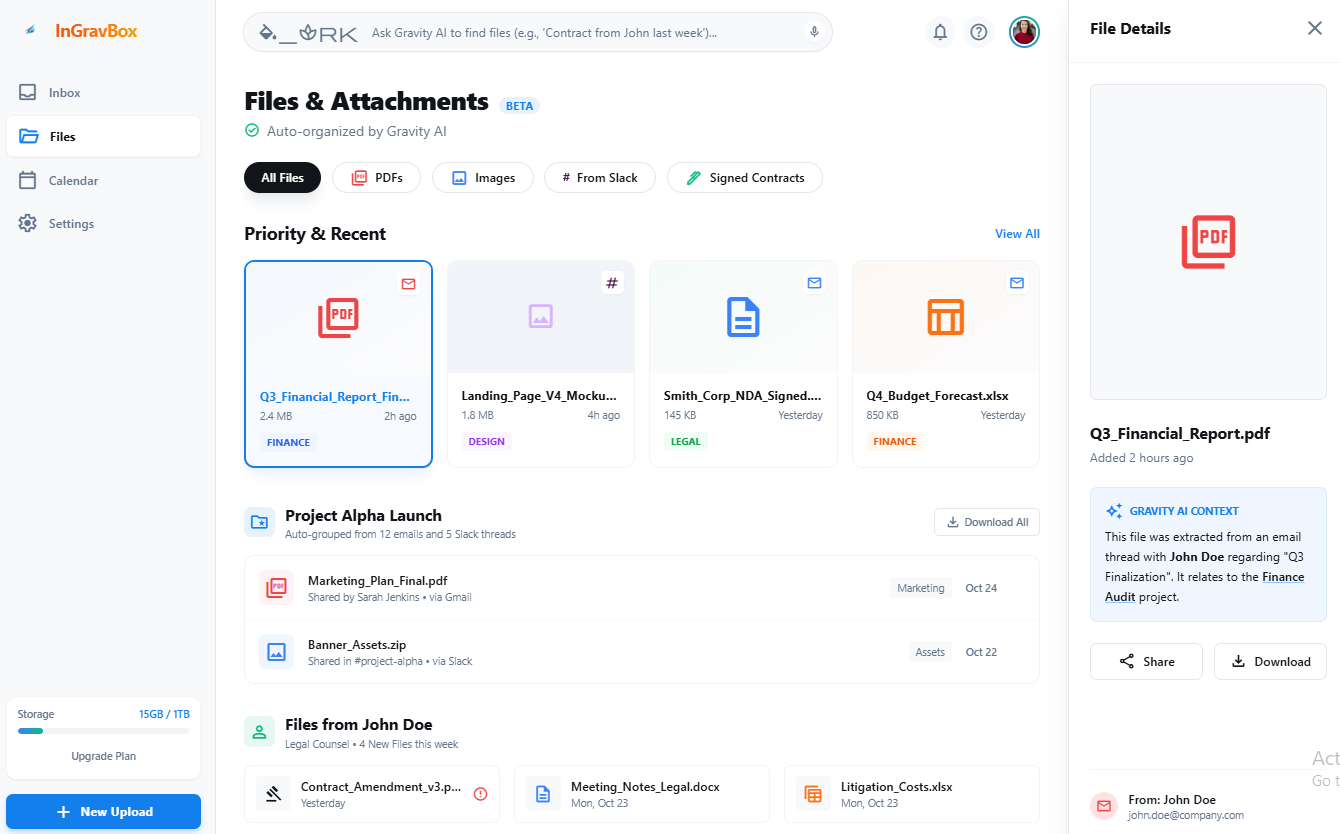The width and height of the screenshot is (1340, 834).
Task: Open Meeting_Notes_Legal.docx card
Action: pyautogui.click(x=642, y=794)
